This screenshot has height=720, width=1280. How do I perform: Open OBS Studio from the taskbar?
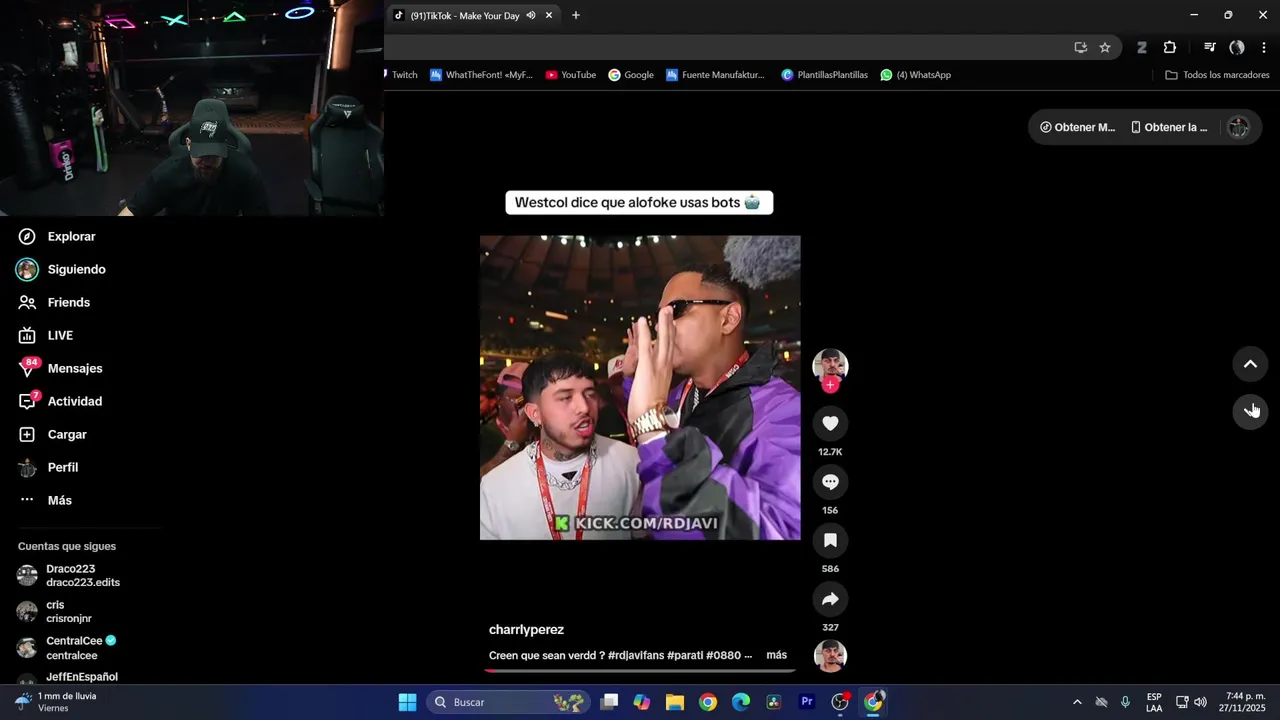point(840,702)
